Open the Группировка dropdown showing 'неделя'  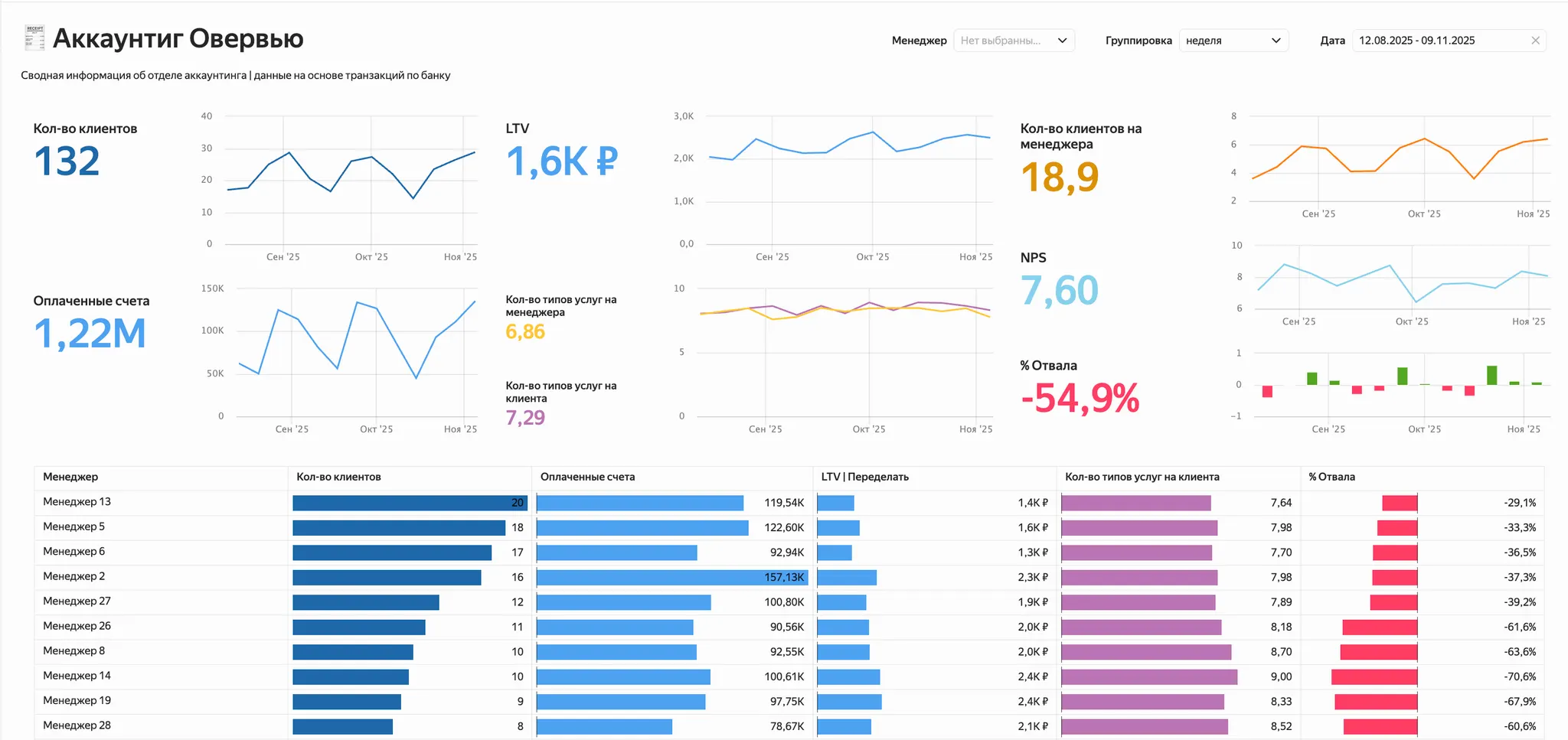coord(1233,40)
